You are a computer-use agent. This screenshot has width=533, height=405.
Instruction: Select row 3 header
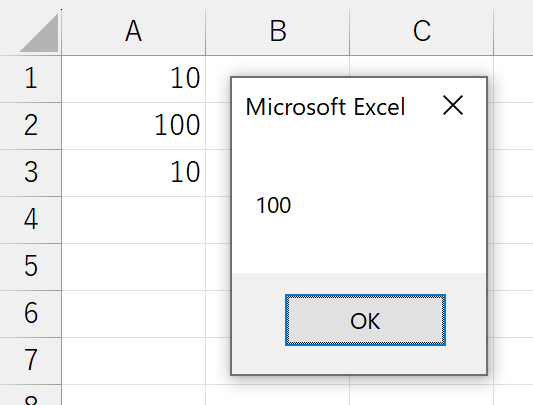31,173
